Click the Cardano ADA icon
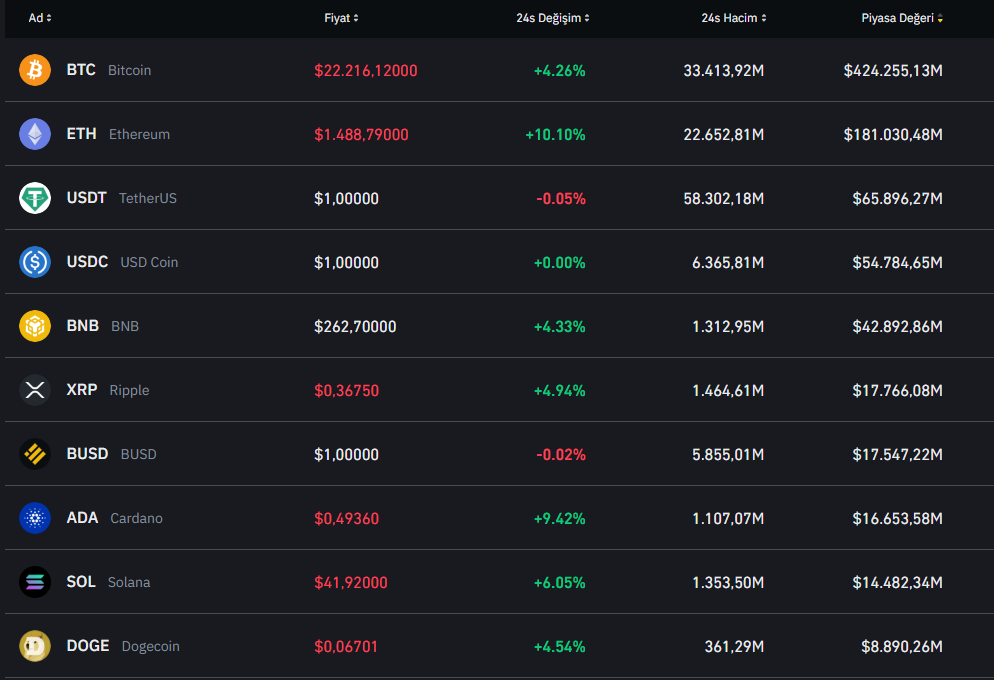The image size is (994, 680). pyautogui.click(x=35, y=518)
